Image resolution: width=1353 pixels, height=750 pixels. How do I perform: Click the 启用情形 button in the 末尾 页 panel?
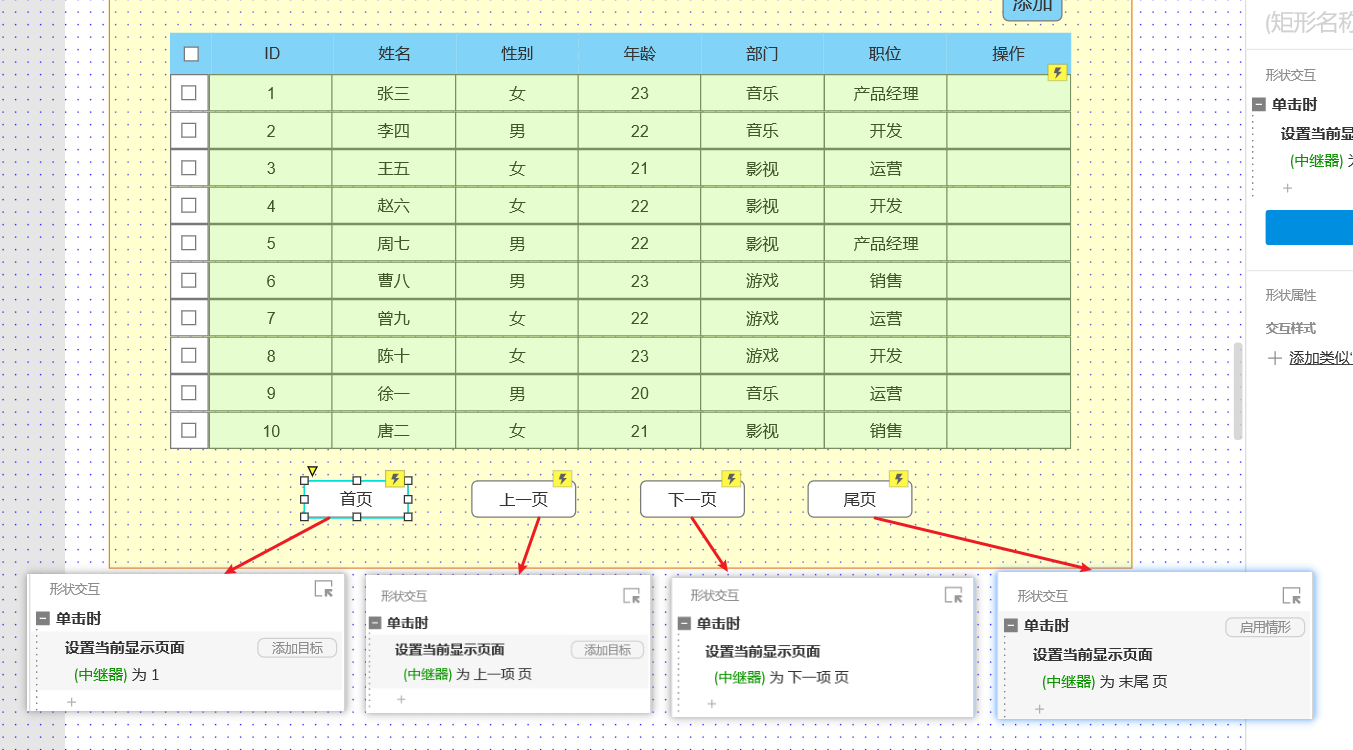click(x=1265, y=627)
